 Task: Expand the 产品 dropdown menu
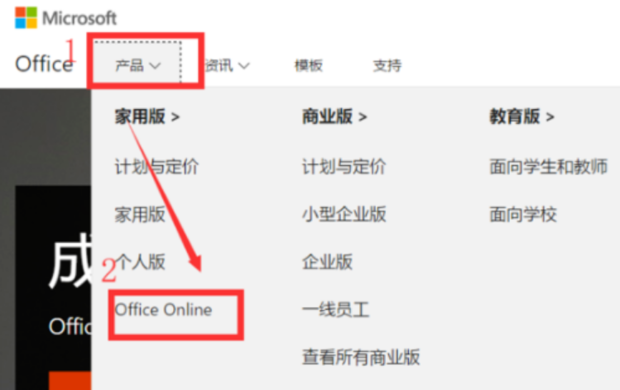[x=138, y=65]
